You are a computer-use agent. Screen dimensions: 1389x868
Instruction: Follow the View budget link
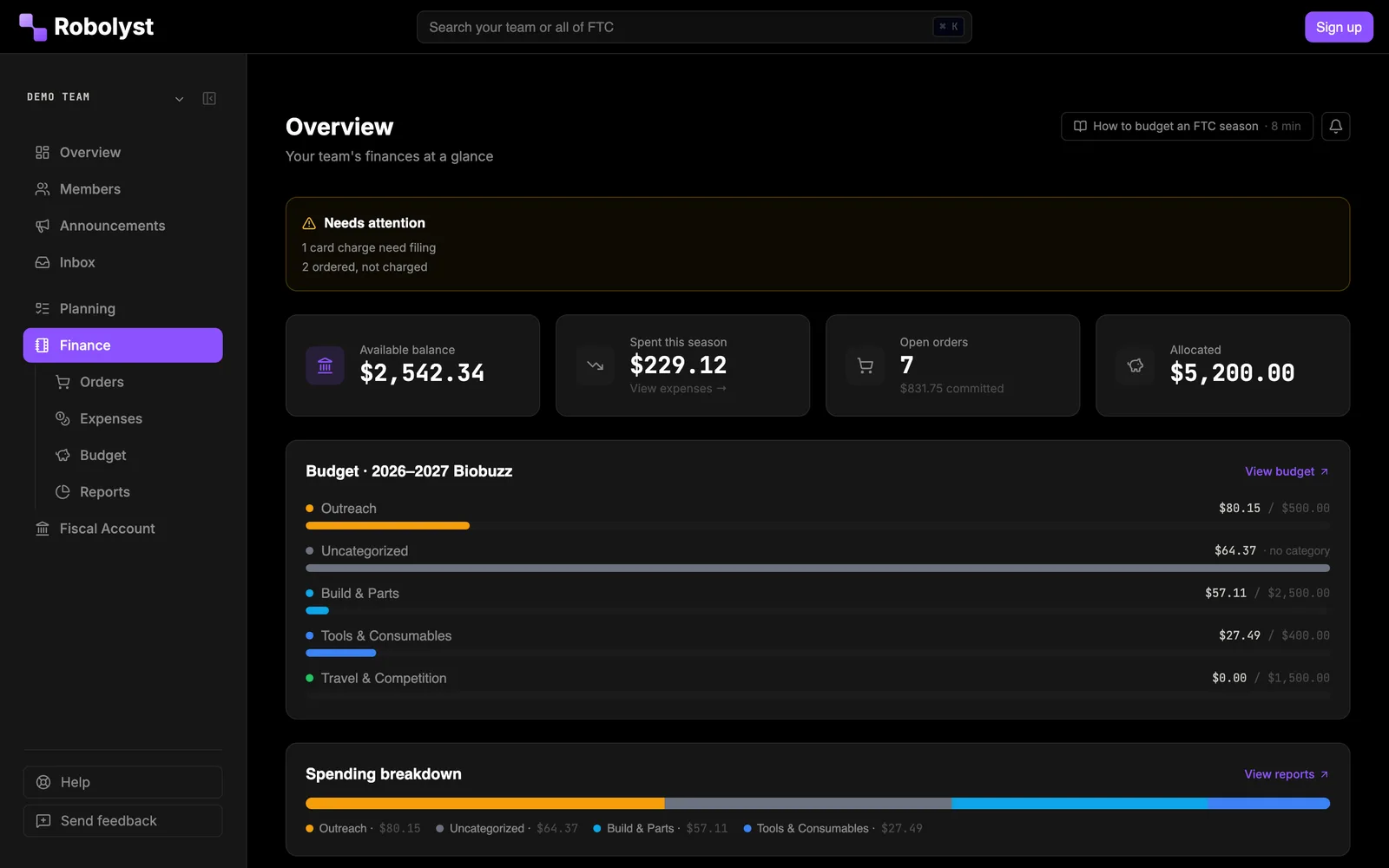[x=1287, y=471]
